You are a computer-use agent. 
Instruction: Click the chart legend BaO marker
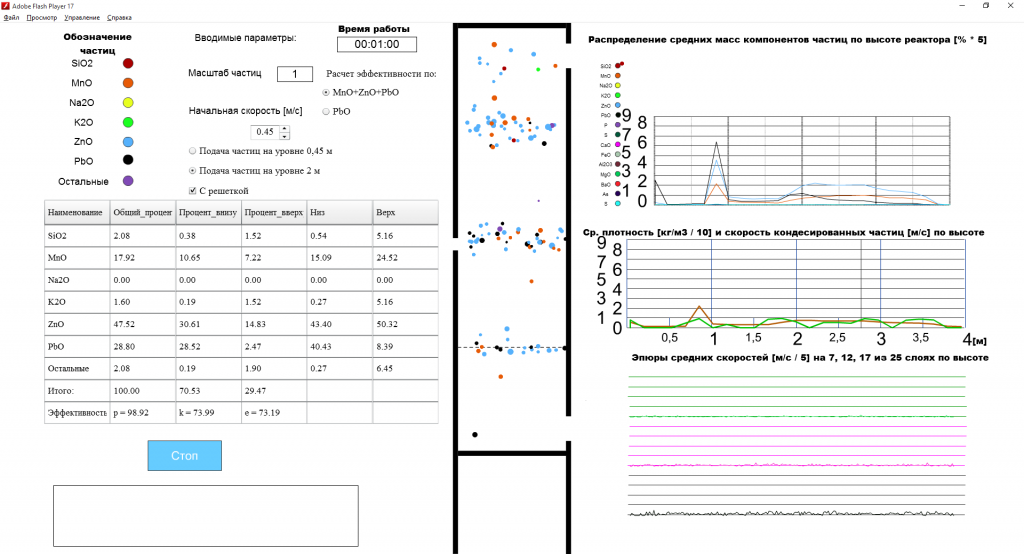point(618,184)
